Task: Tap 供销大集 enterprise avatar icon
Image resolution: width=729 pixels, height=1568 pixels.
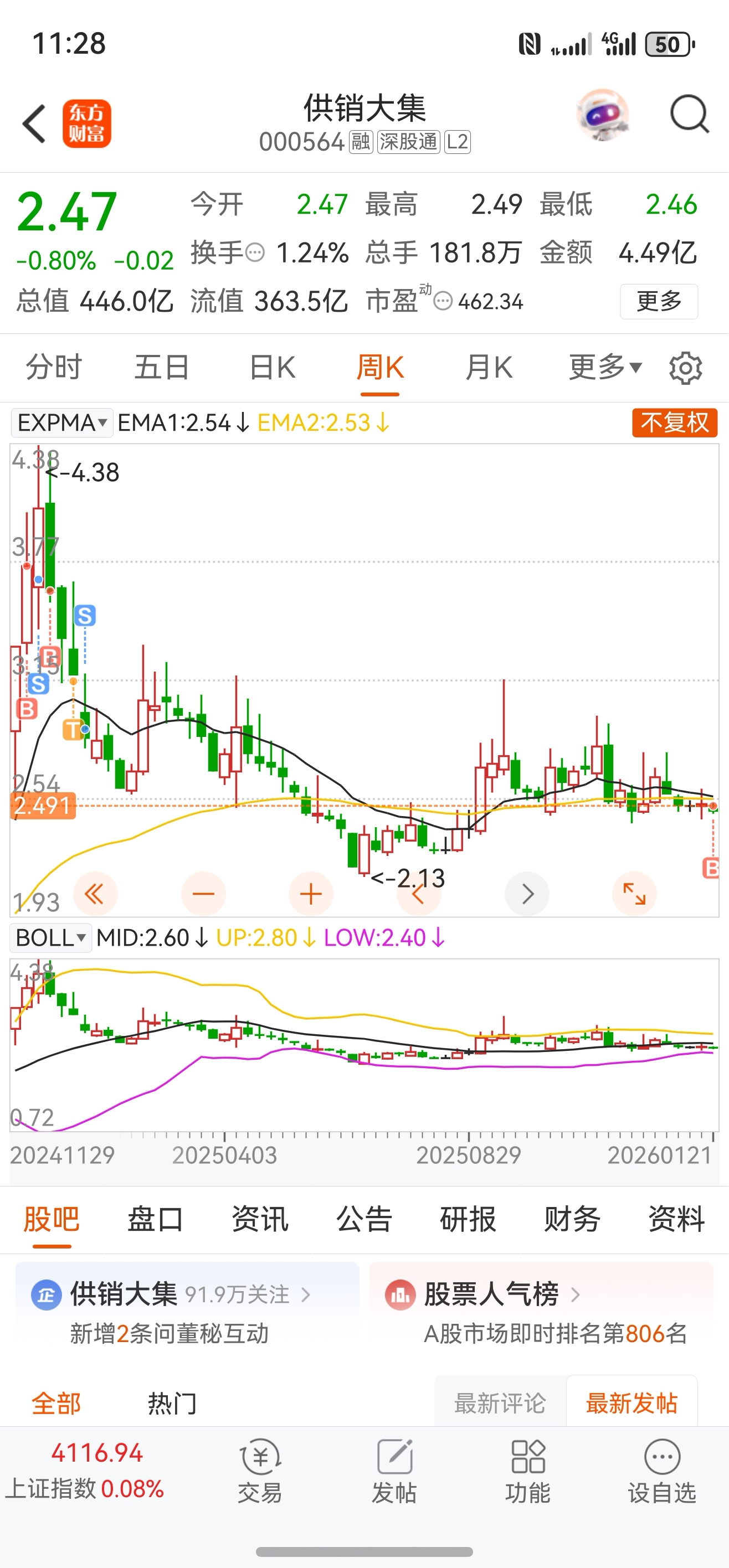Action: click(x=47, y=1294)
